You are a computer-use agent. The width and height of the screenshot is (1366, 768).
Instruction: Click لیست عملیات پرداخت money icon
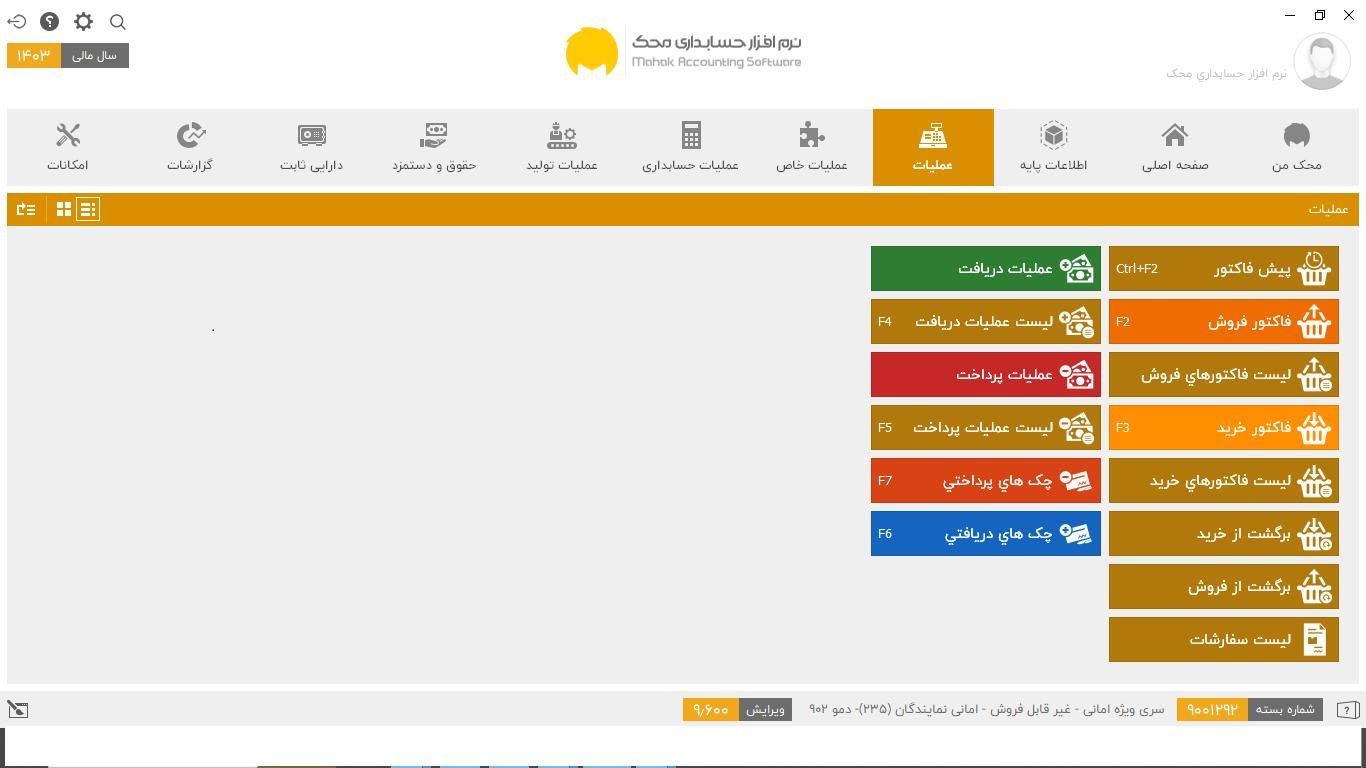[1076, 427]
